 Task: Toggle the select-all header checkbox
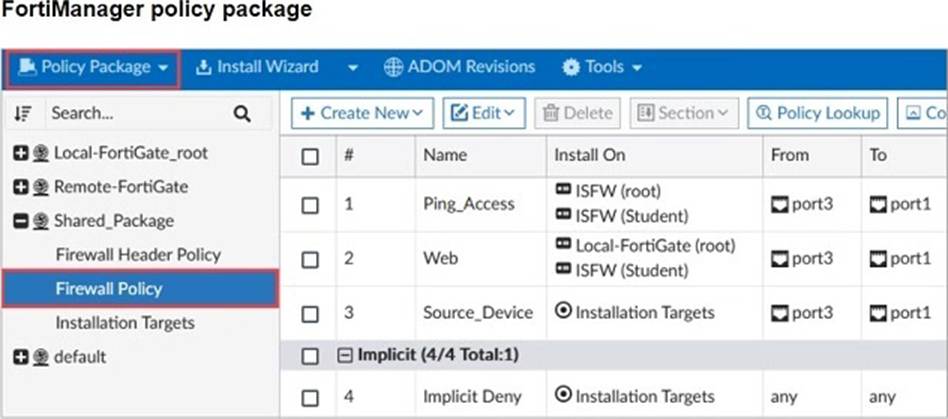point(310,157)
